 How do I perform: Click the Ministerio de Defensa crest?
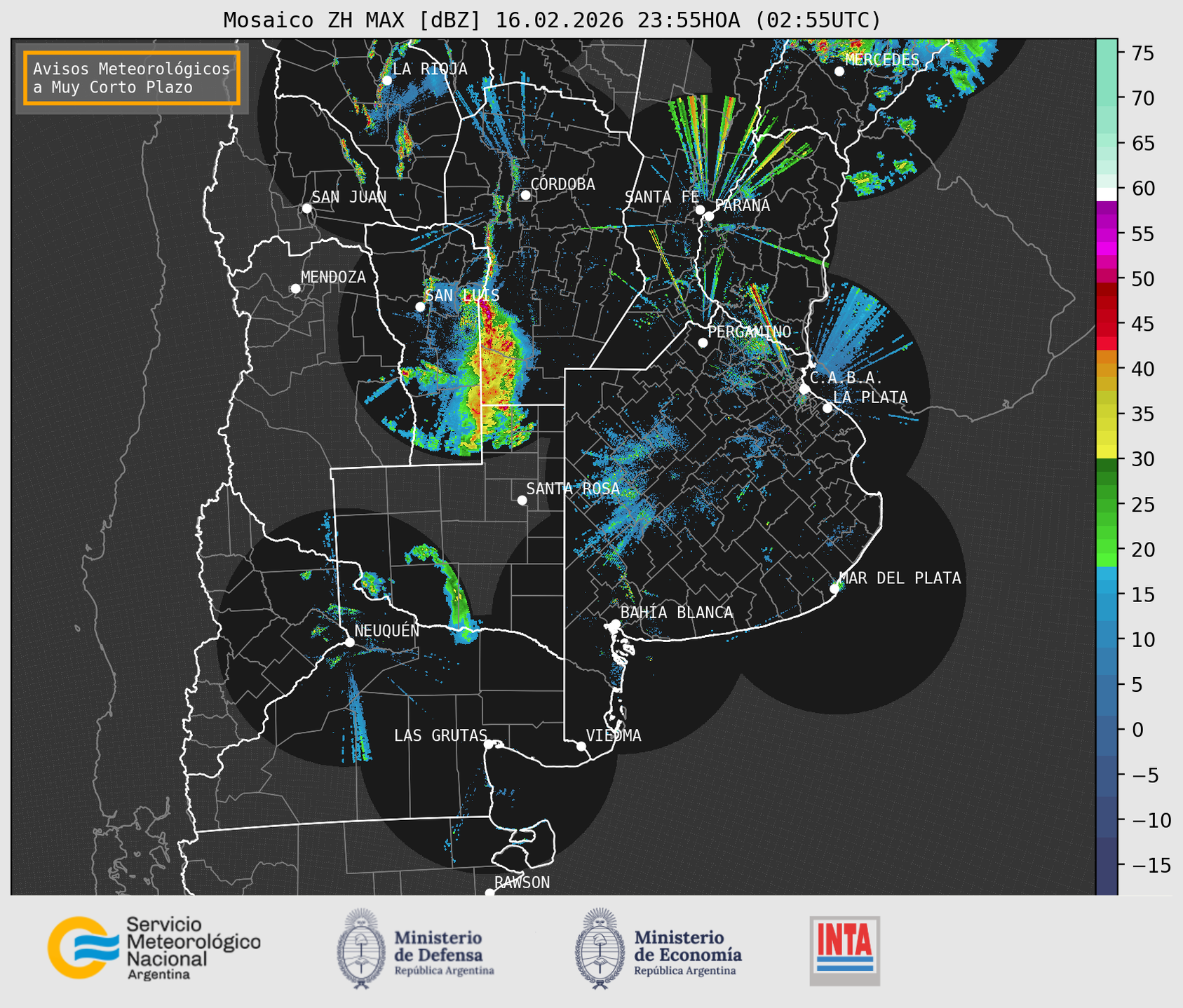pos(361,948)
